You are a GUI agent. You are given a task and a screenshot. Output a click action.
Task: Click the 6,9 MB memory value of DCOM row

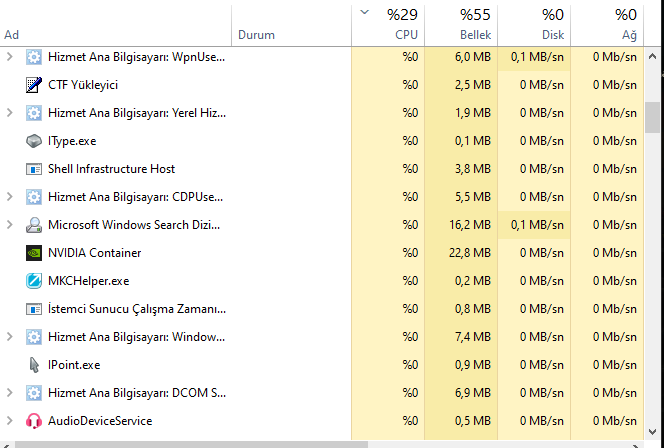[473, 393]
